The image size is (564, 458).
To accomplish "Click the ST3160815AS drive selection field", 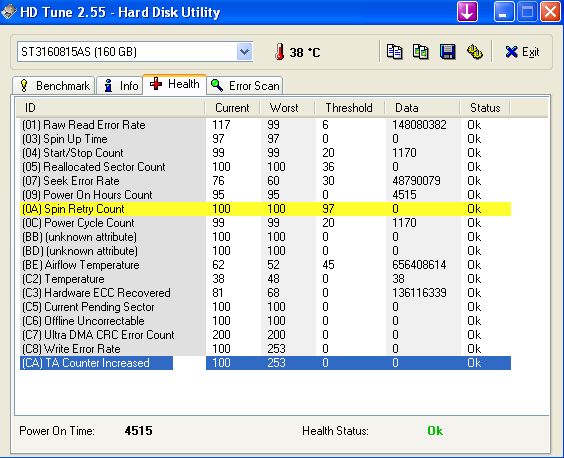I will (135, 52).
